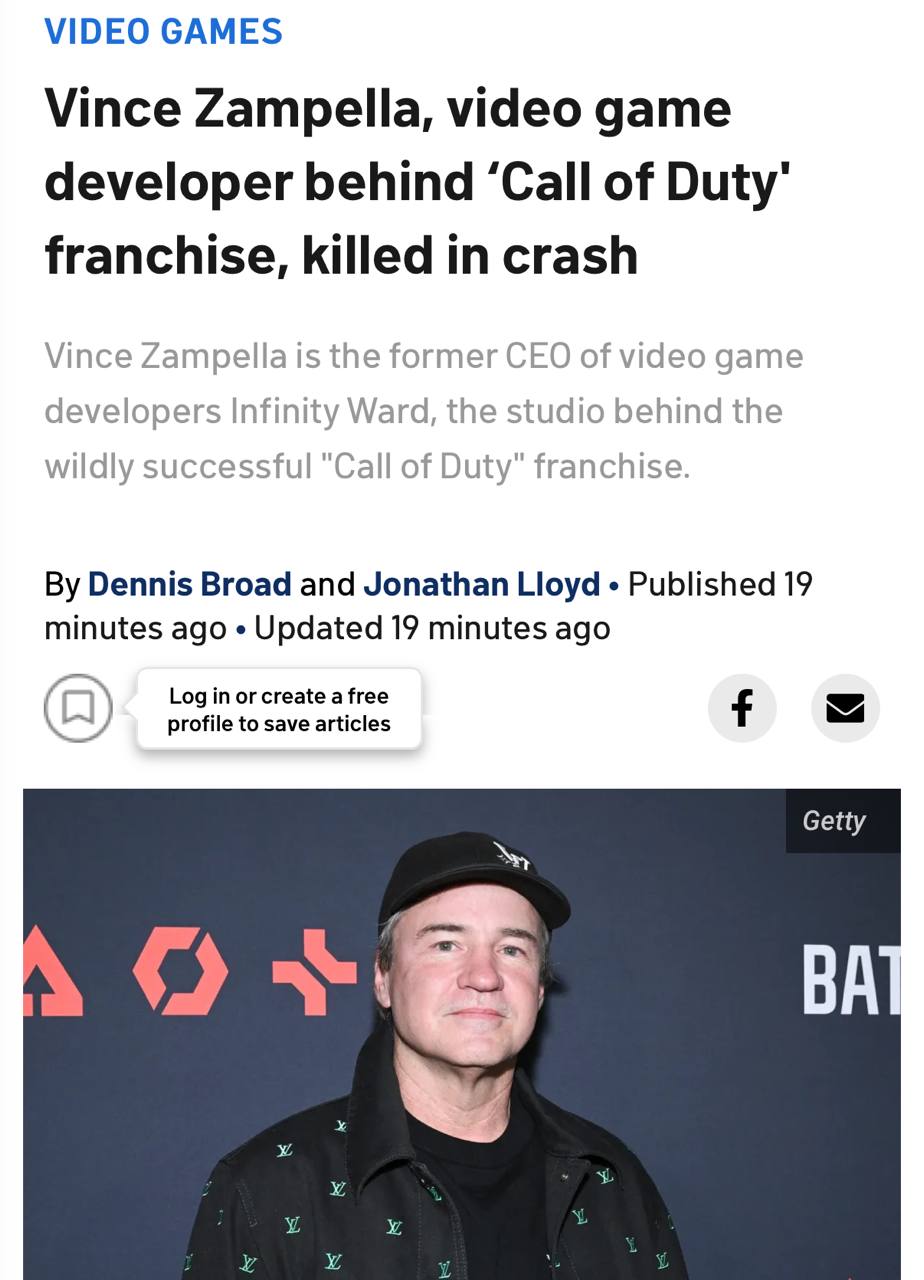
Task: Open author Dennis Broad's profile
Action: click(190, 583)
